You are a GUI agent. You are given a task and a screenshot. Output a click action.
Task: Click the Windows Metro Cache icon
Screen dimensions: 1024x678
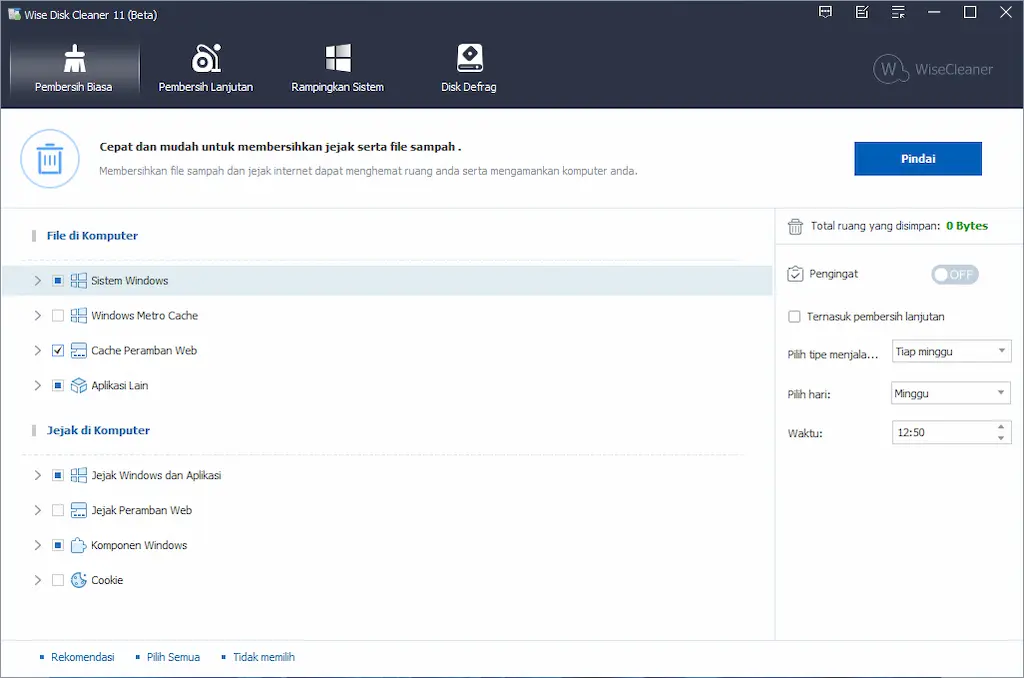(78, 315)
